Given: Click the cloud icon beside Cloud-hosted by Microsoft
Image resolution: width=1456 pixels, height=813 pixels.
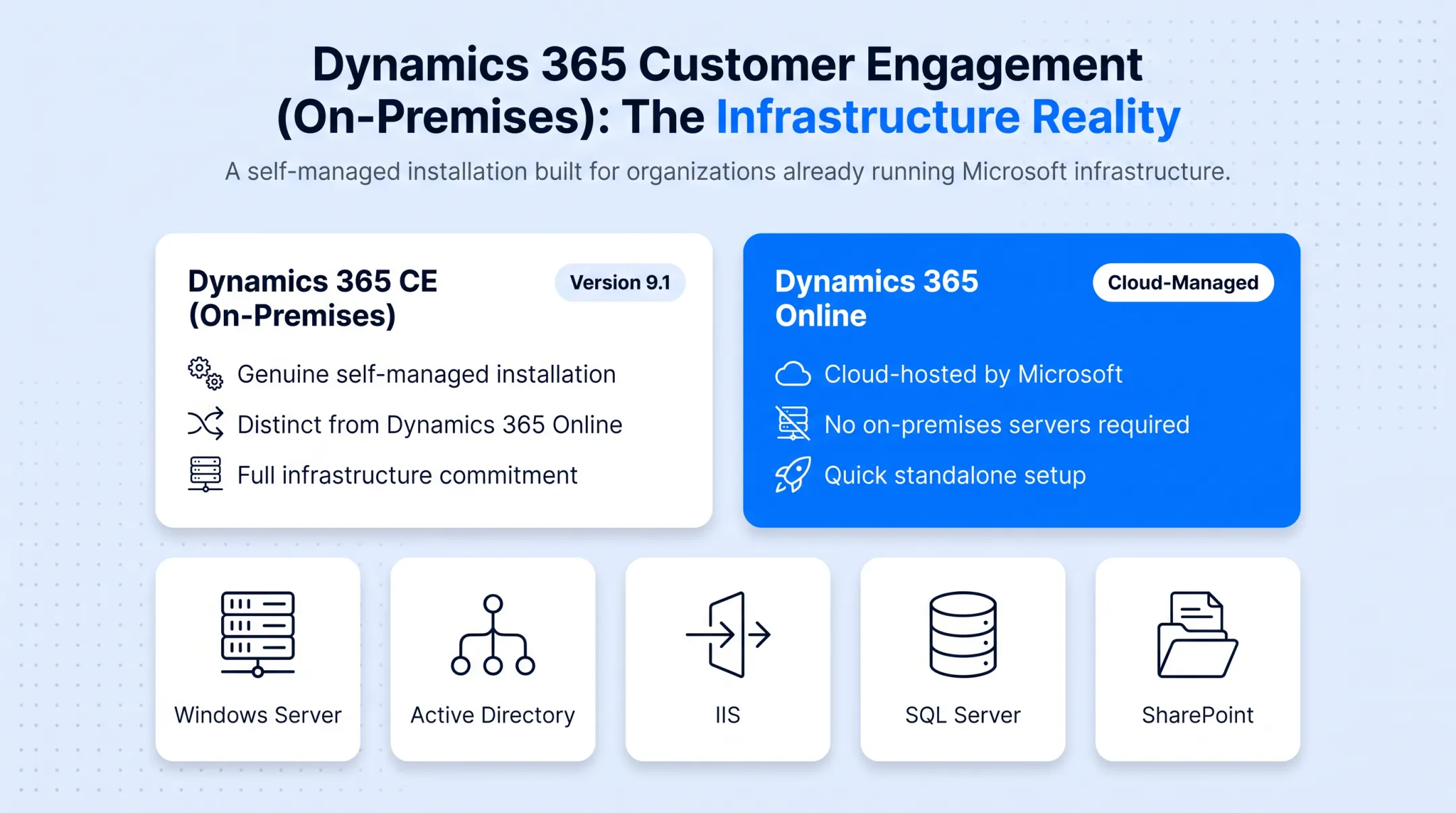Looking at the screenshot, I should tap(793, 373).
